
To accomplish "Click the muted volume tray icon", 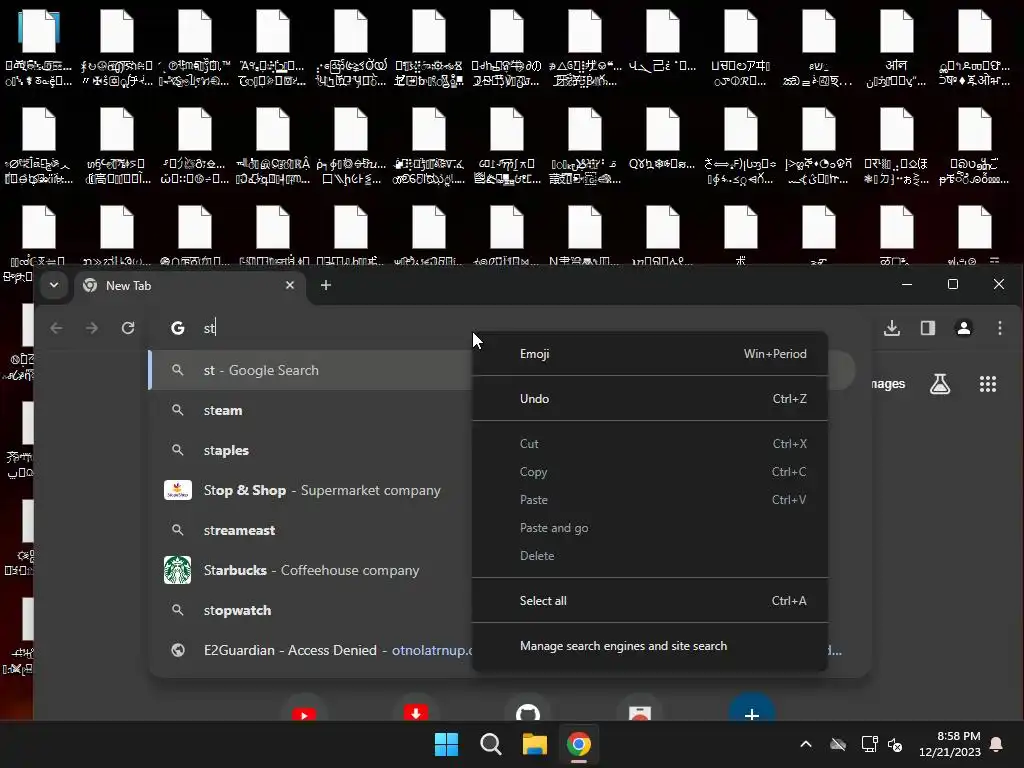I will point(895,744).
